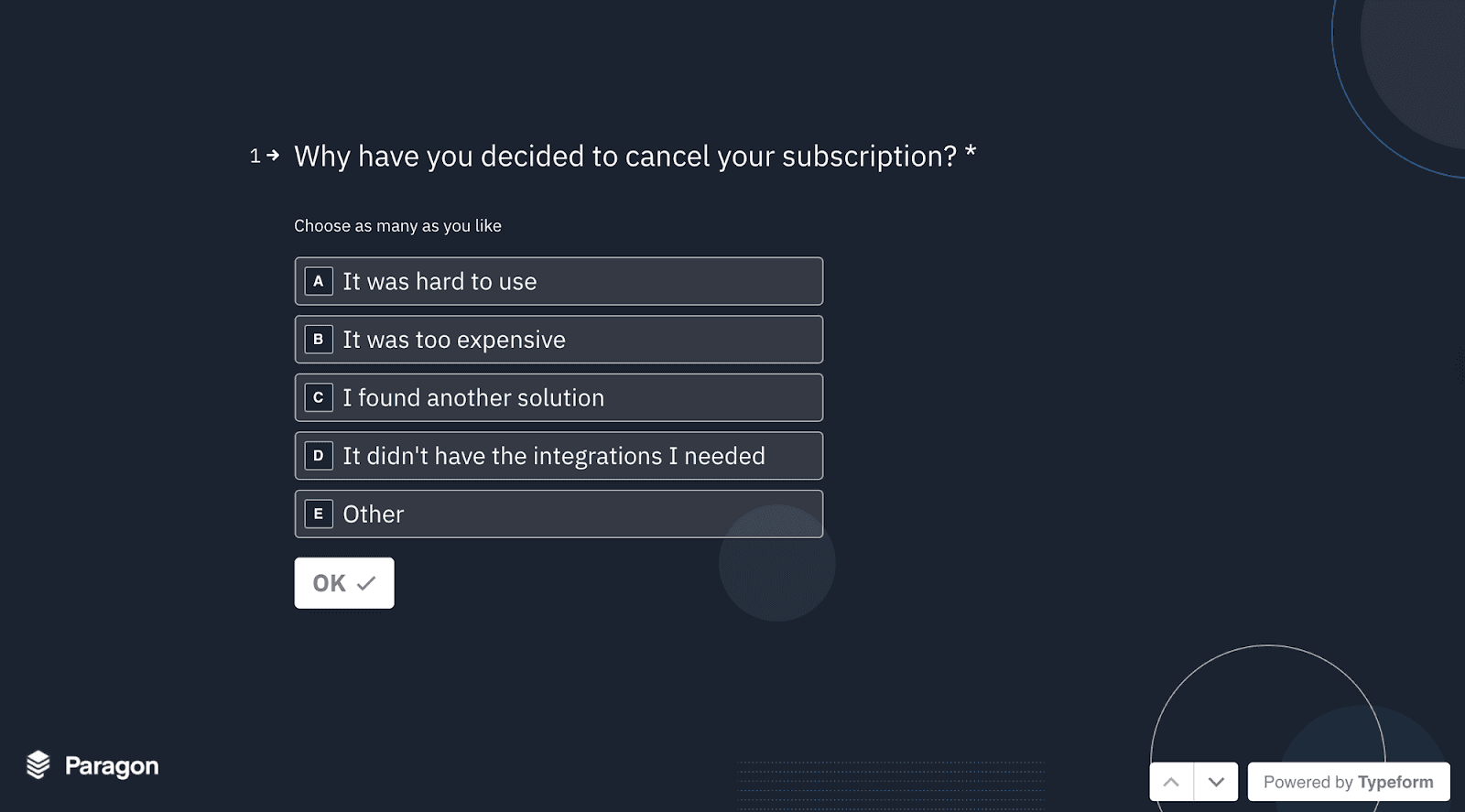This screenshot has width=1465, height=812.
Task: Click the "Why have you decided to cancel" question heading
Action: click(625, 157)
